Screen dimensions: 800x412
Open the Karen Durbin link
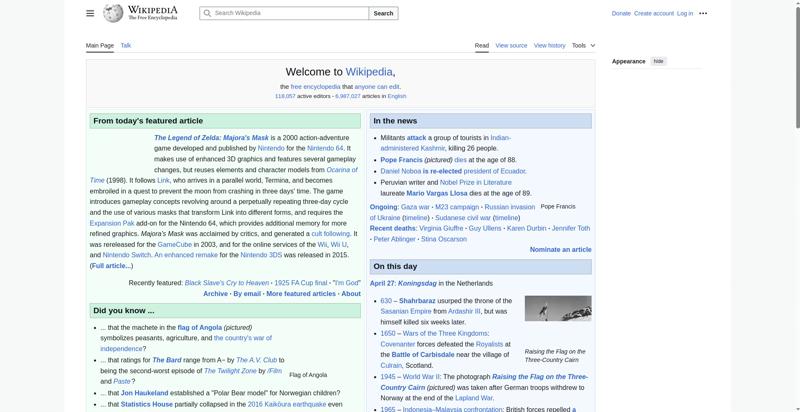click(527, 228)
